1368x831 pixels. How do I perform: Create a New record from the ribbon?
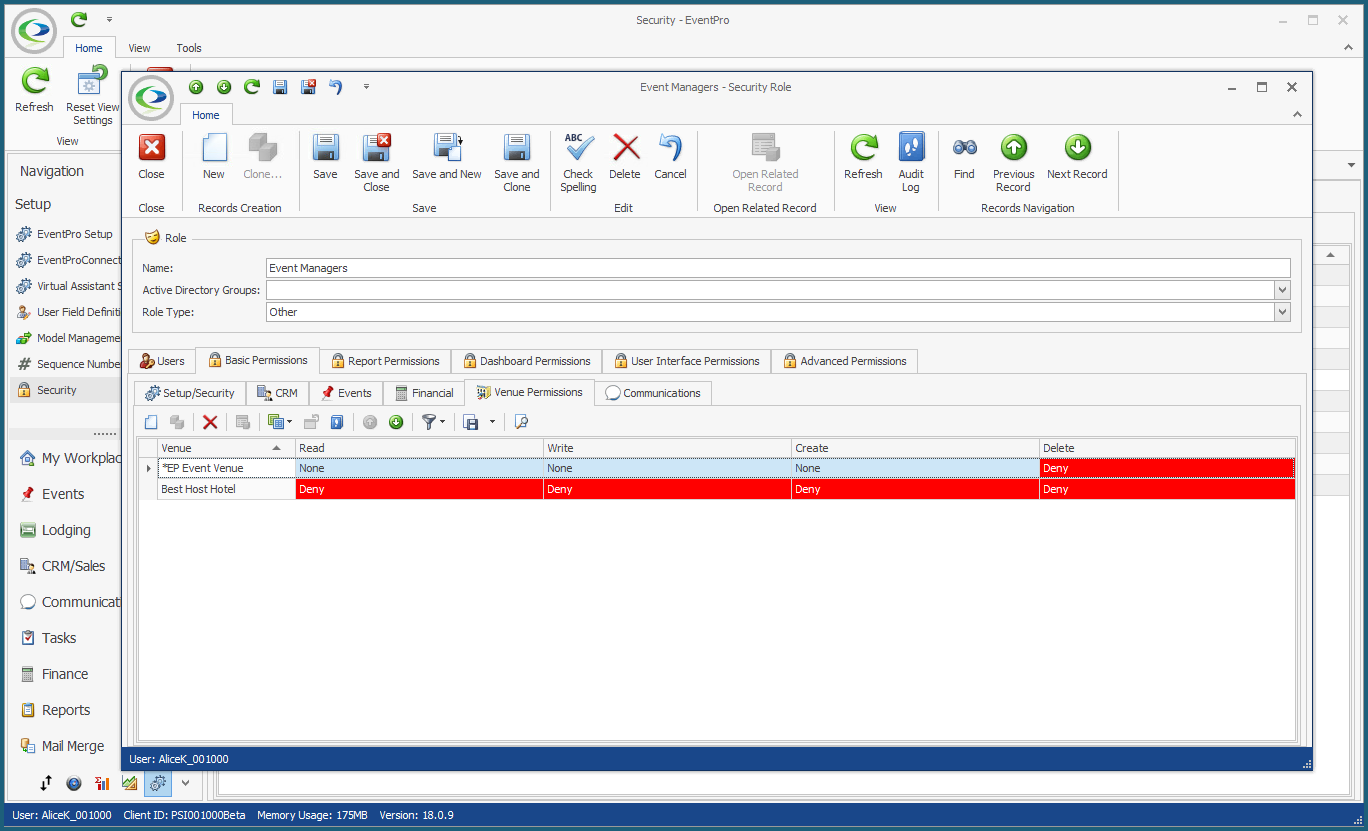click(214, 158)
